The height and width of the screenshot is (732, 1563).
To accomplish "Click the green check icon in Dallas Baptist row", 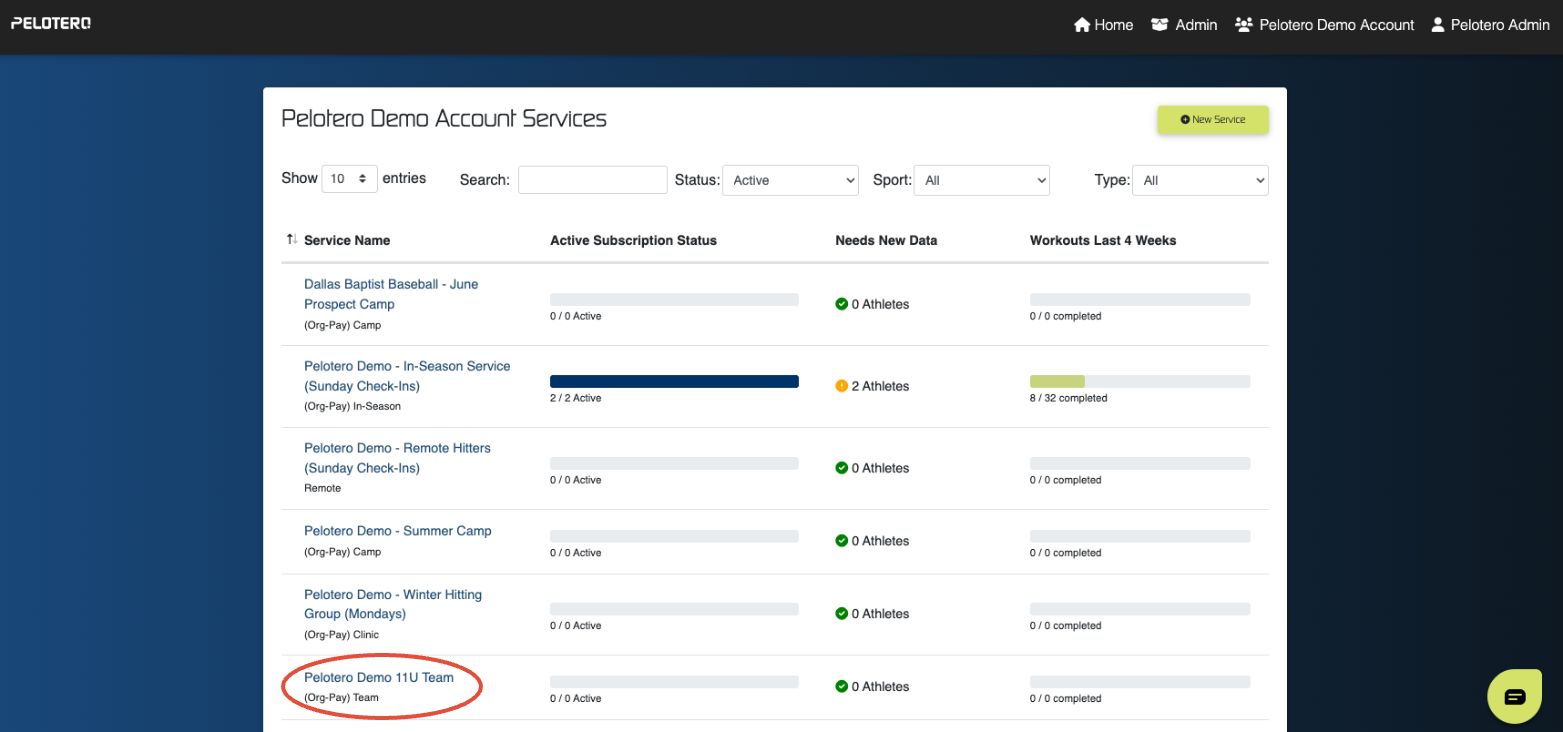I will pyautogui.click(x=841, y=304).
